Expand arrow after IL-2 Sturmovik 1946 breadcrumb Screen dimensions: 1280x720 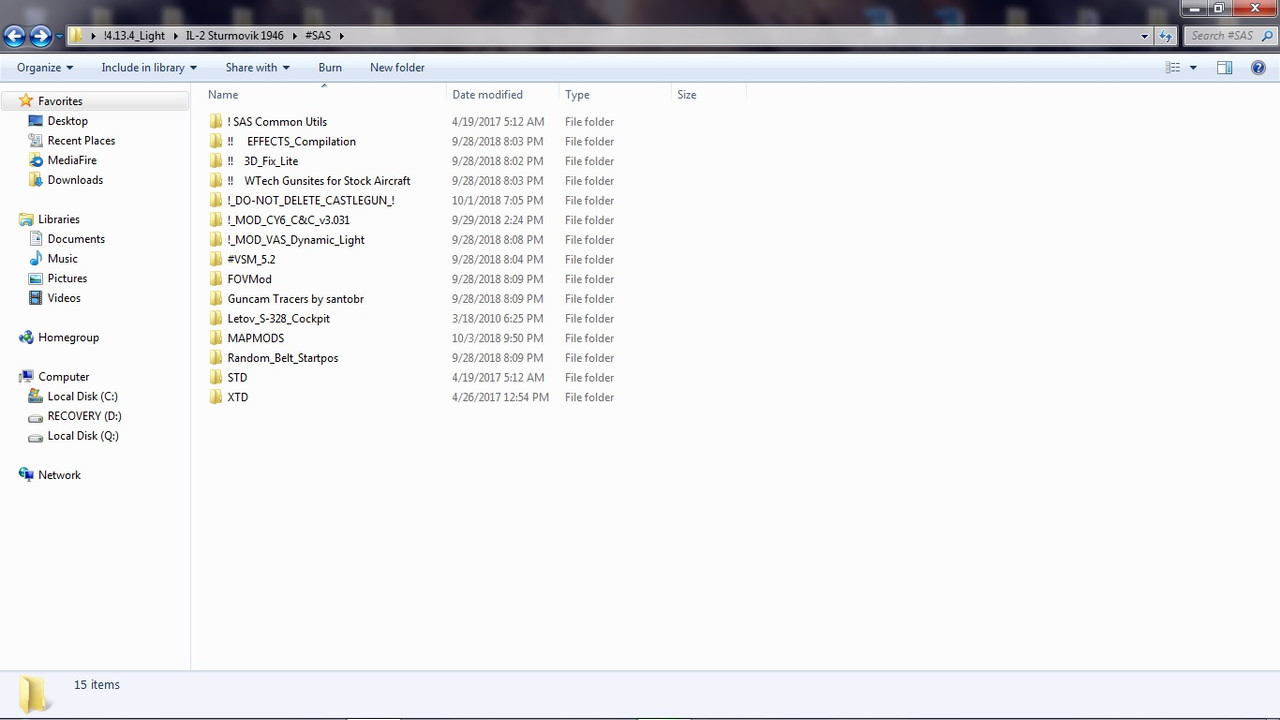tap(294, 36)
